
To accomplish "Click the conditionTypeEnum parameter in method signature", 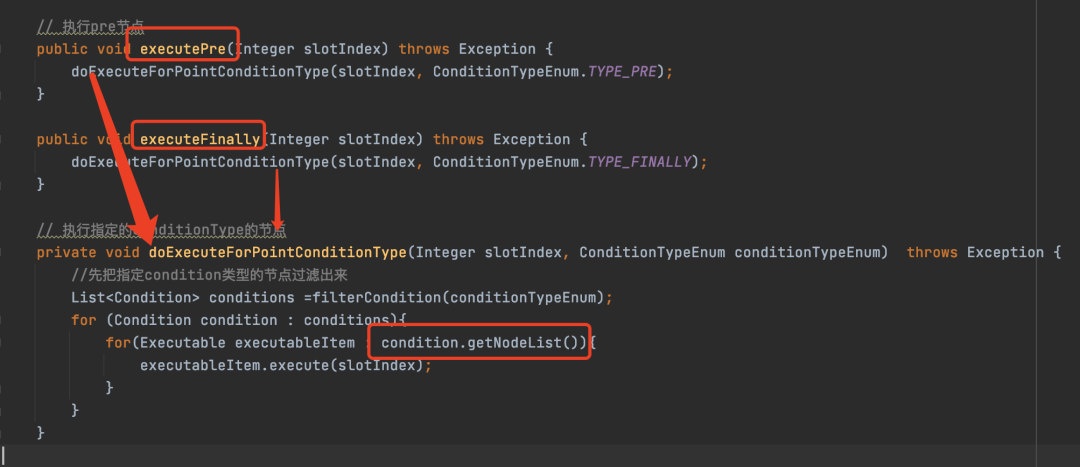I will [808, 253].
